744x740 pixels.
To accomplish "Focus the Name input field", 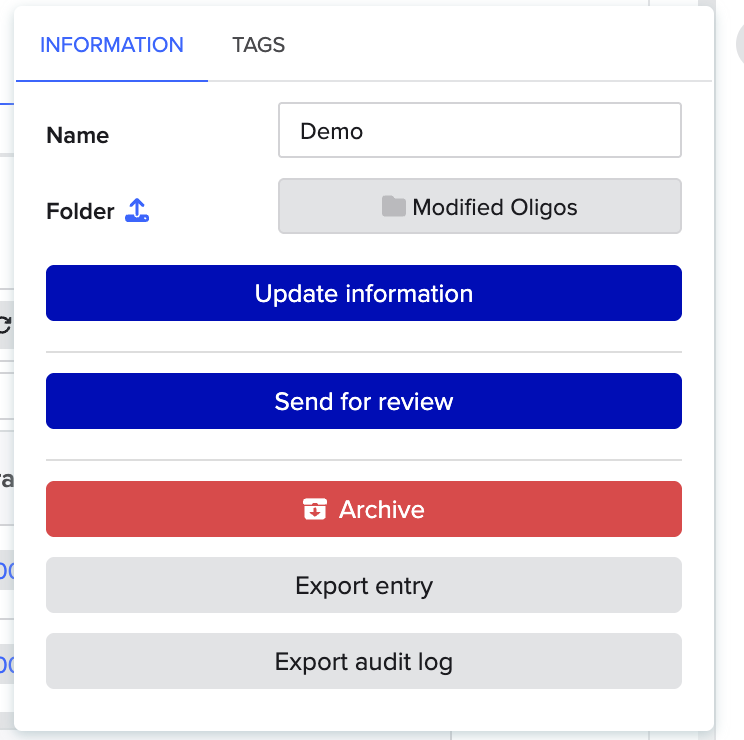I will tap(479, 131).
